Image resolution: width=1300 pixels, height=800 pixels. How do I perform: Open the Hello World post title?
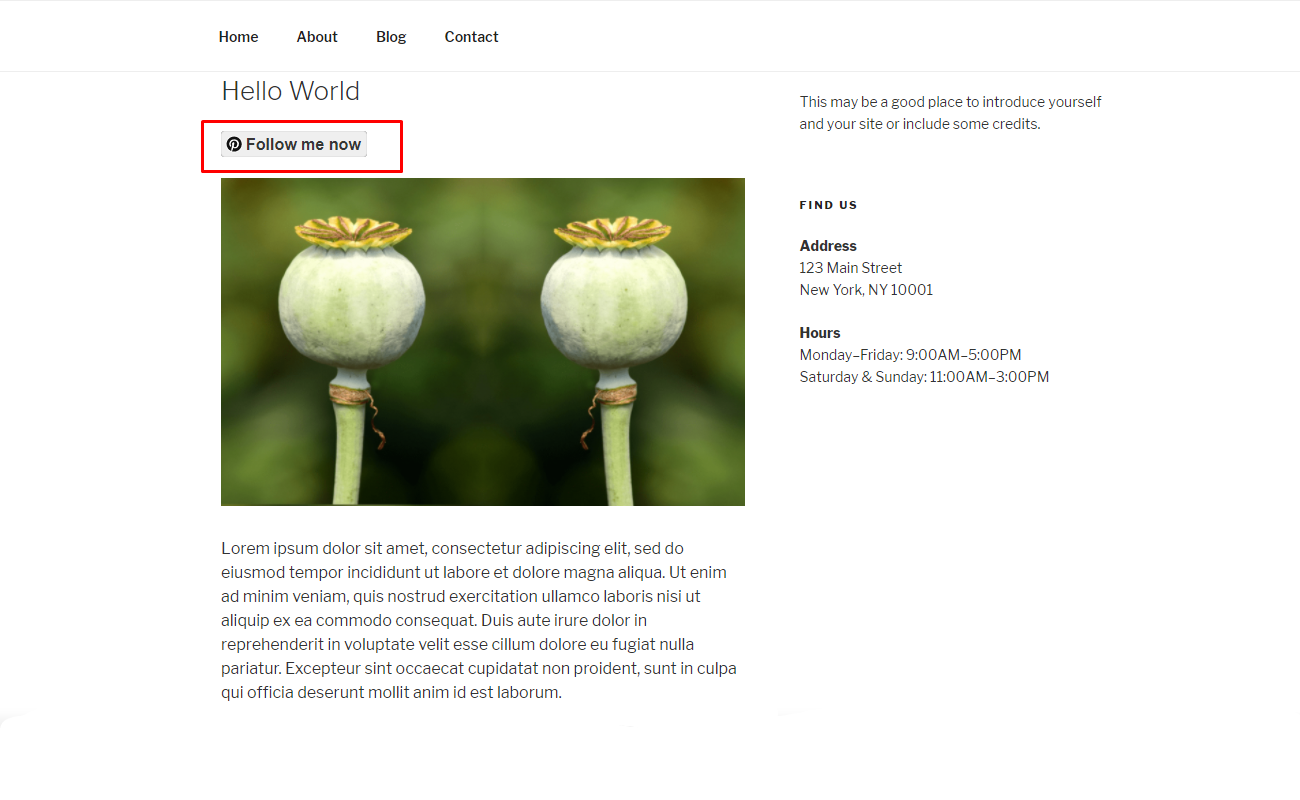coord(290,91)
